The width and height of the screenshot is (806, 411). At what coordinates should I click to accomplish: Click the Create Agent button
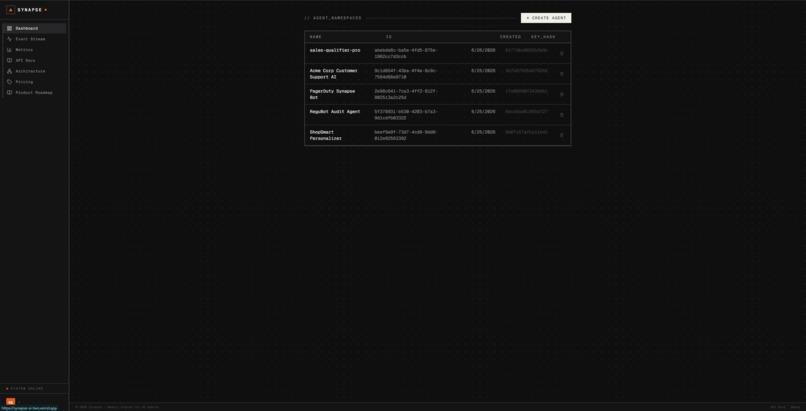(x=545, y=18)
